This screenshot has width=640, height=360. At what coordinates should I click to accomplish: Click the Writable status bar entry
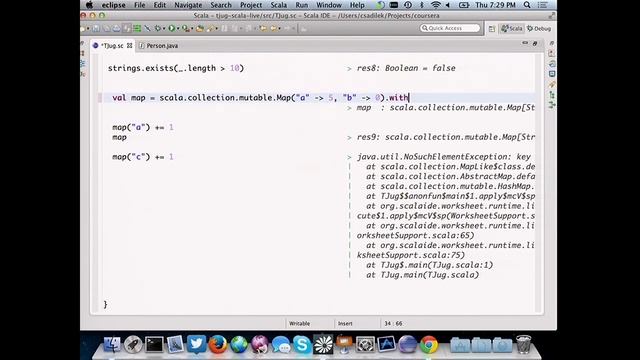pyautogui.click(x=300, y=323)
